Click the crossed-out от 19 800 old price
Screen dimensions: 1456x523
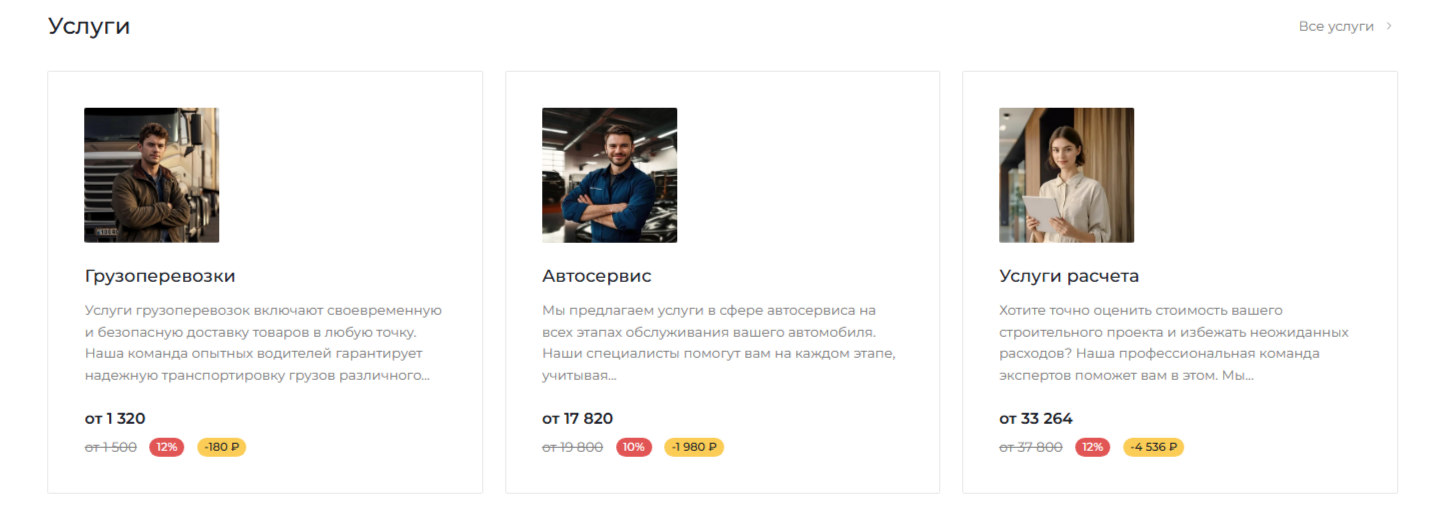click(x=573, y=447)
